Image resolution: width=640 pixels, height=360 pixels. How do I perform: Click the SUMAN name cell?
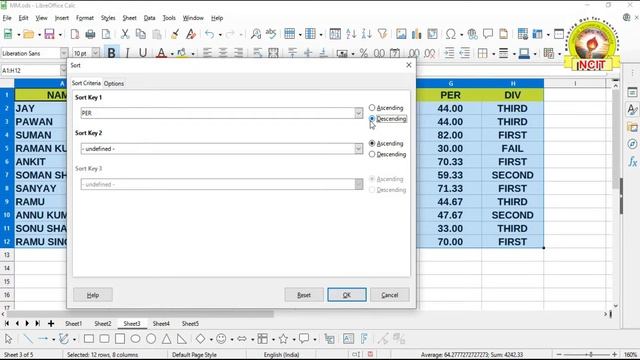tap(40, 135)
